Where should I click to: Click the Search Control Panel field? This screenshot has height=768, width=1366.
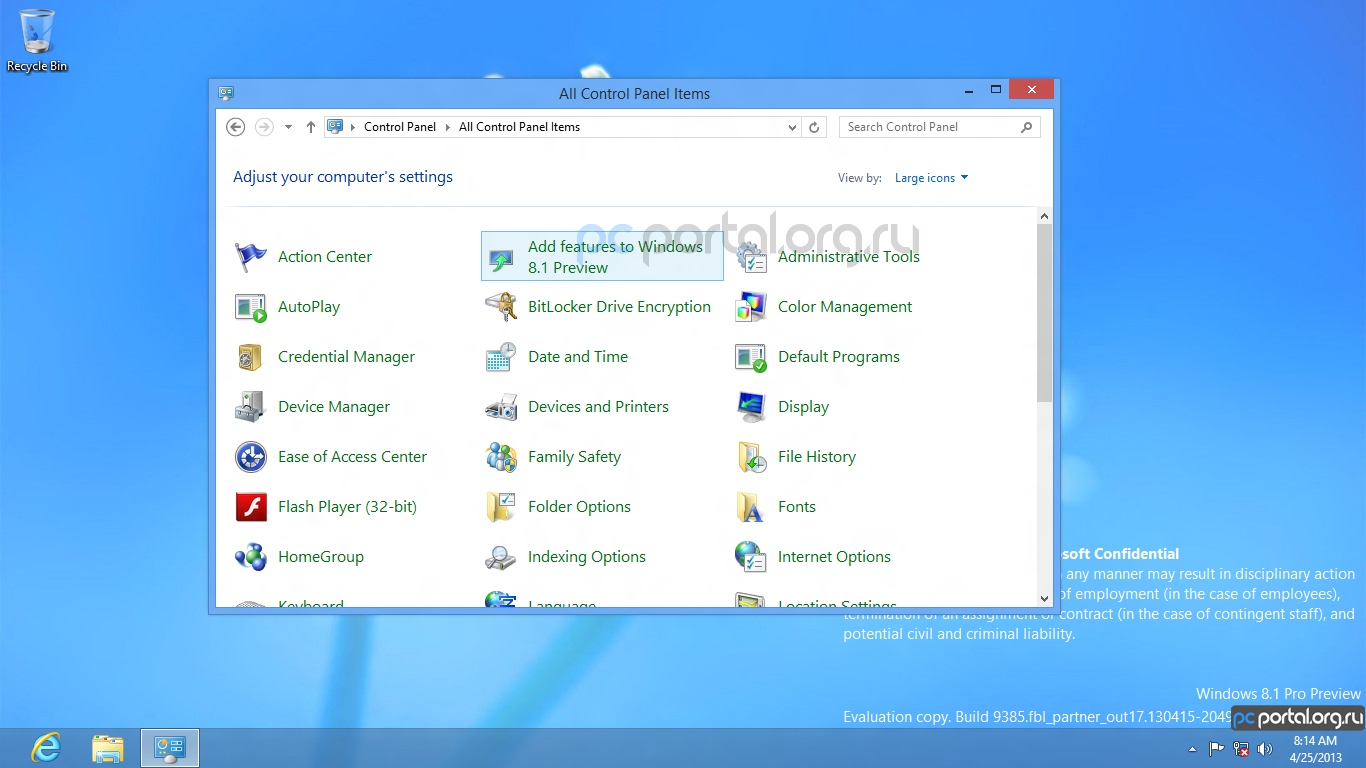pos(928,127)
